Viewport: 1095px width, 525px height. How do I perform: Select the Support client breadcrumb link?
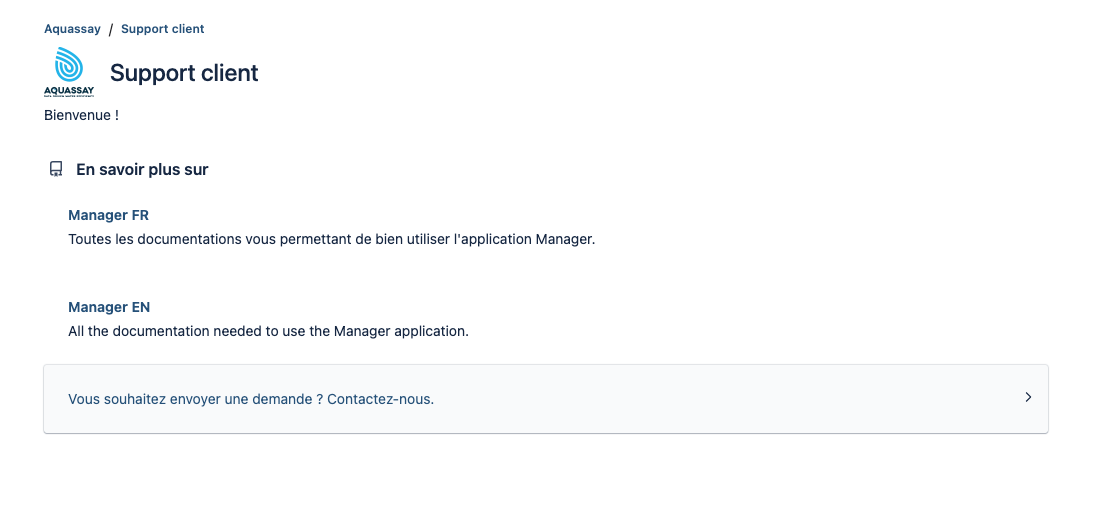click(x=163, y=29)
